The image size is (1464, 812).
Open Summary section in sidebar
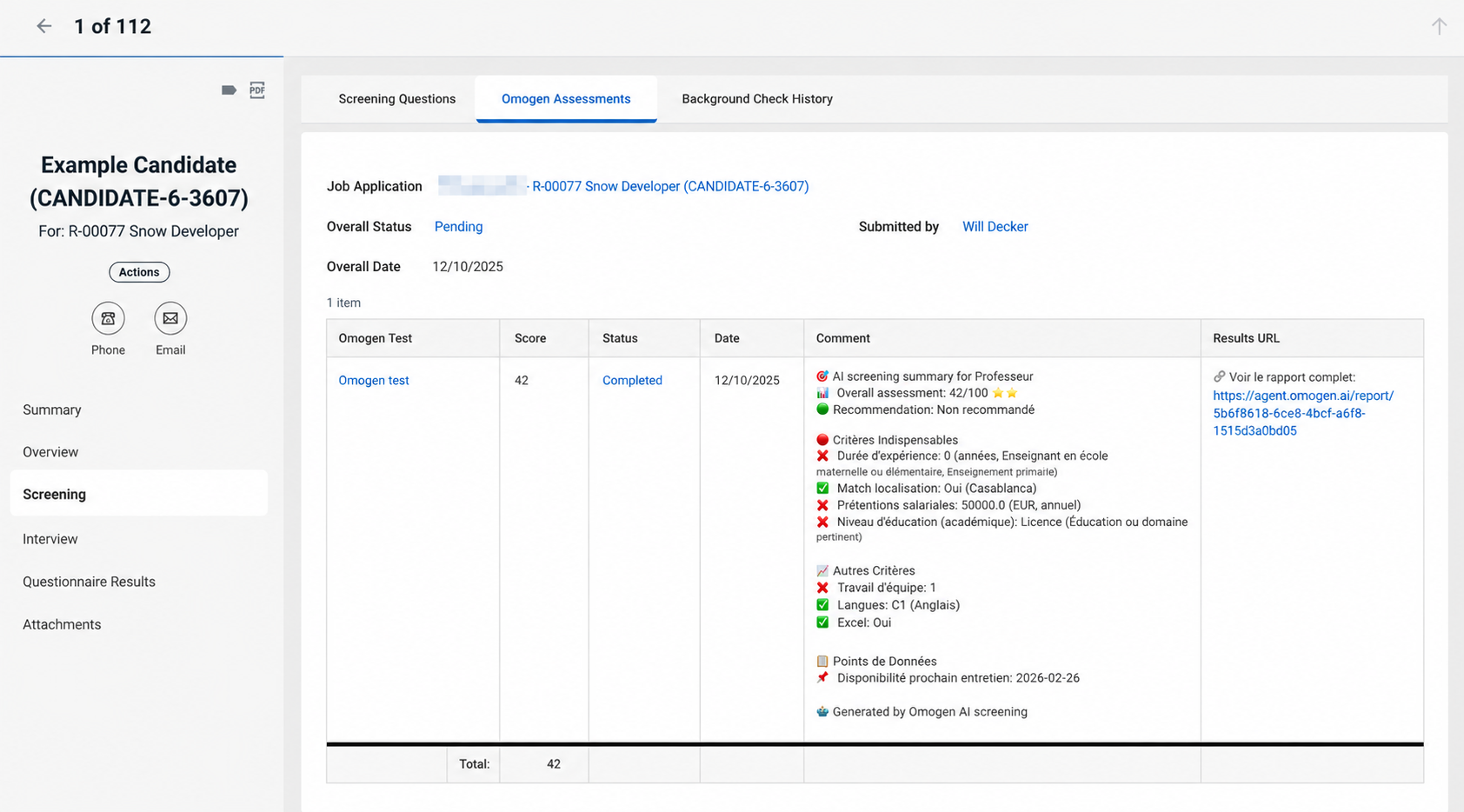[x=52, y=409]
